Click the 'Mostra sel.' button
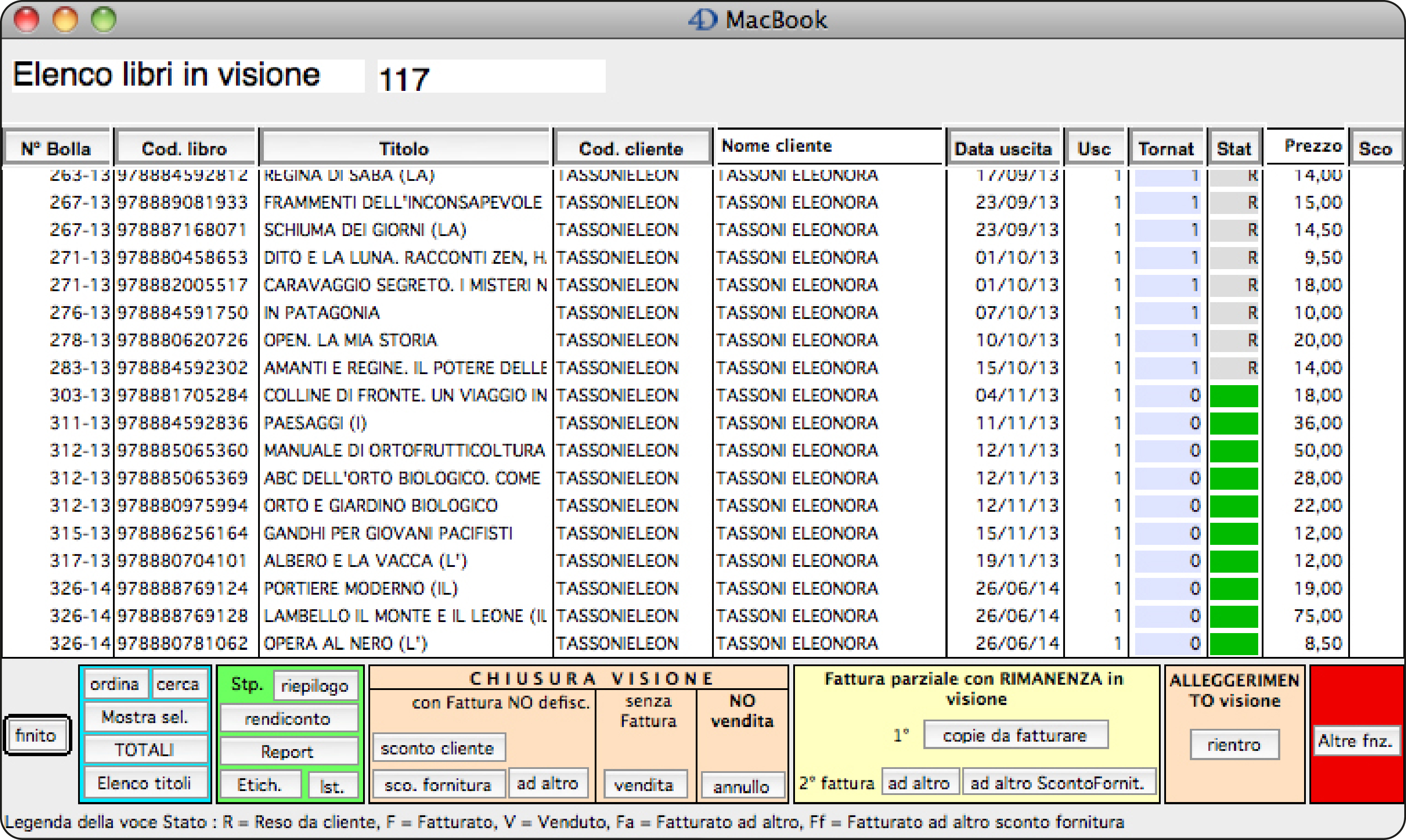 pyautogui.click(x=146, y=717)
